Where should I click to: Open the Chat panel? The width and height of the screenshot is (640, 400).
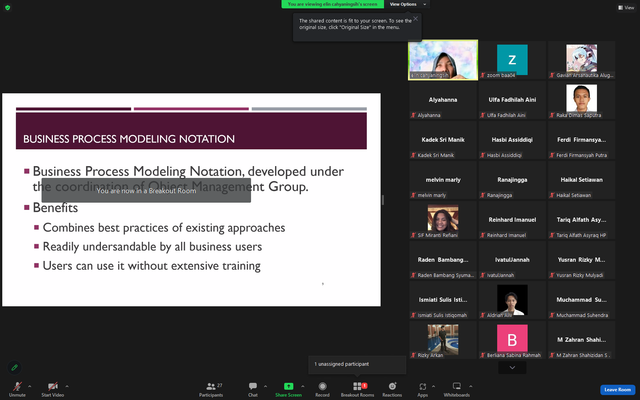[253, 389]
